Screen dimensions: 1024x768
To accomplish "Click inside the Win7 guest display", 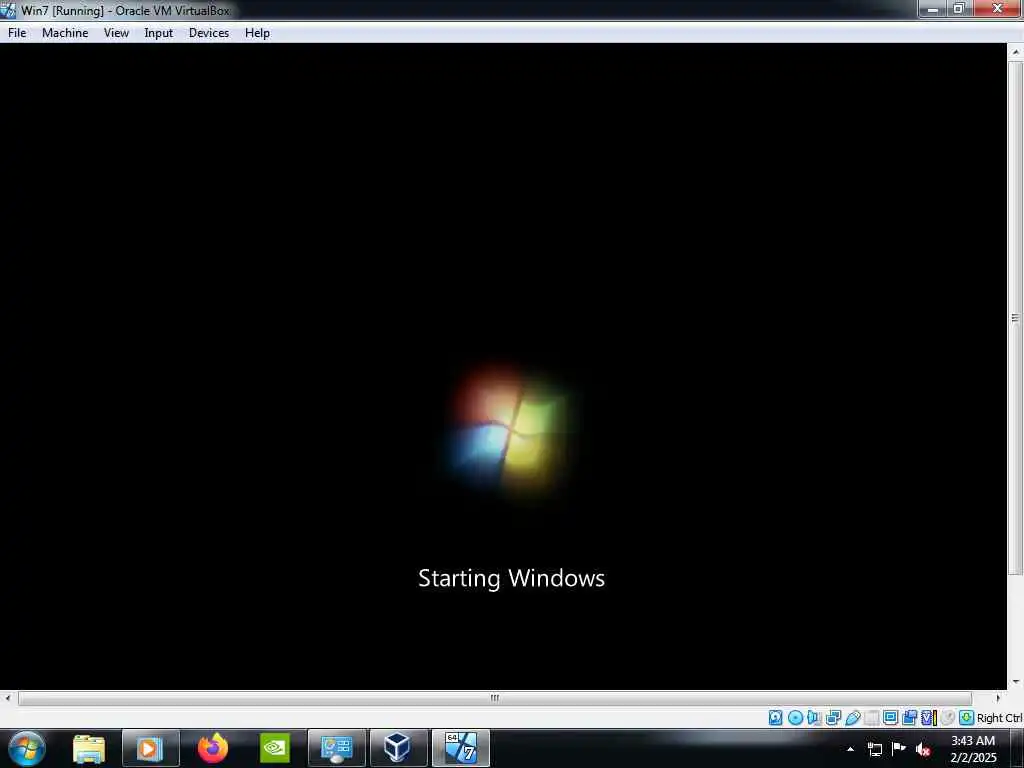I will pos(504,366).
